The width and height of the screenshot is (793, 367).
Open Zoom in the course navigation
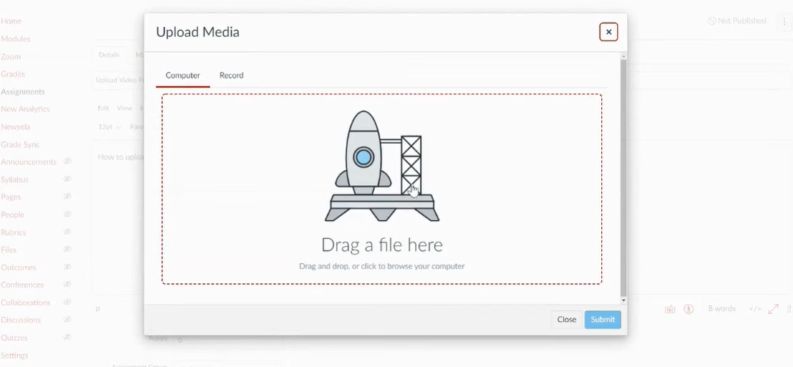click(11, 57)
